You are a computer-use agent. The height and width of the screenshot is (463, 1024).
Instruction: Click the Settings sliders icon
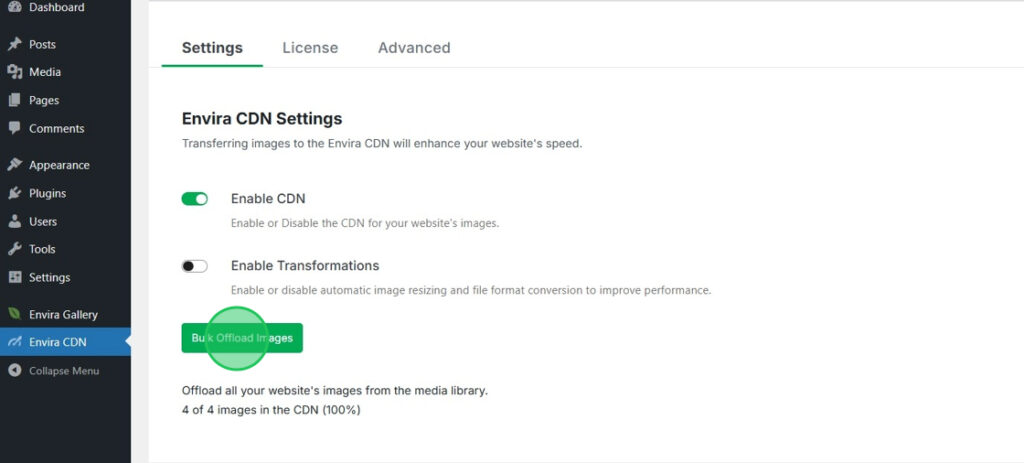(14, 277)
